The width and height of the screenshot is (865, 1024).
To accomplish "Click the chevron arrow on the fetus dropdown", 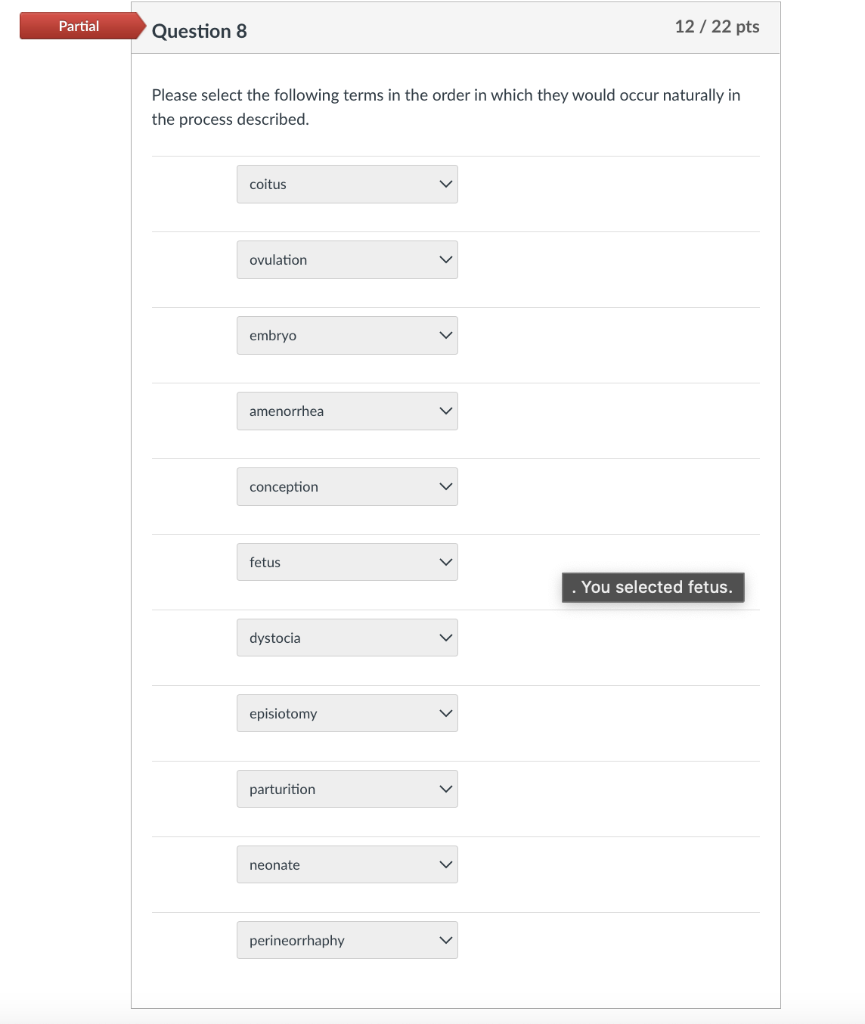I will tap(446, 563).
